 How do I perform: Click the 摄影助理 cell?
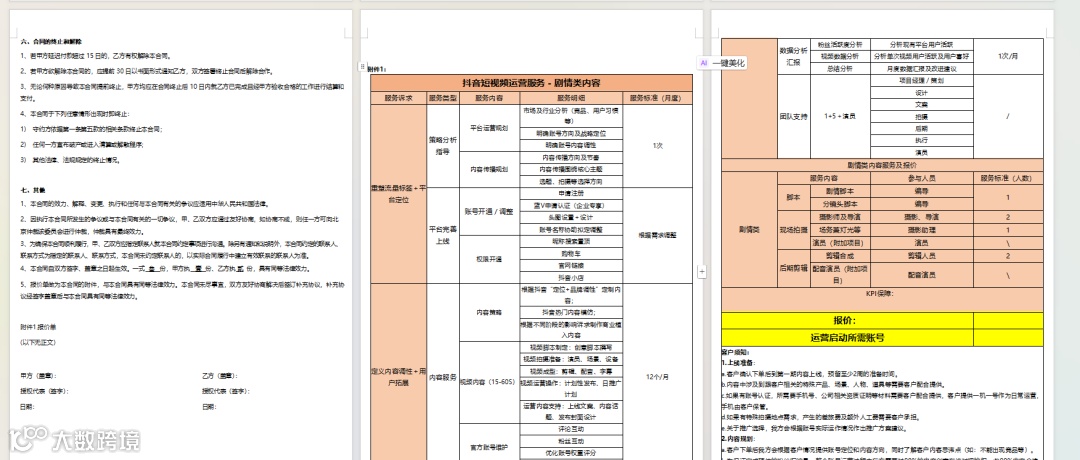click(x=921, y=229)
